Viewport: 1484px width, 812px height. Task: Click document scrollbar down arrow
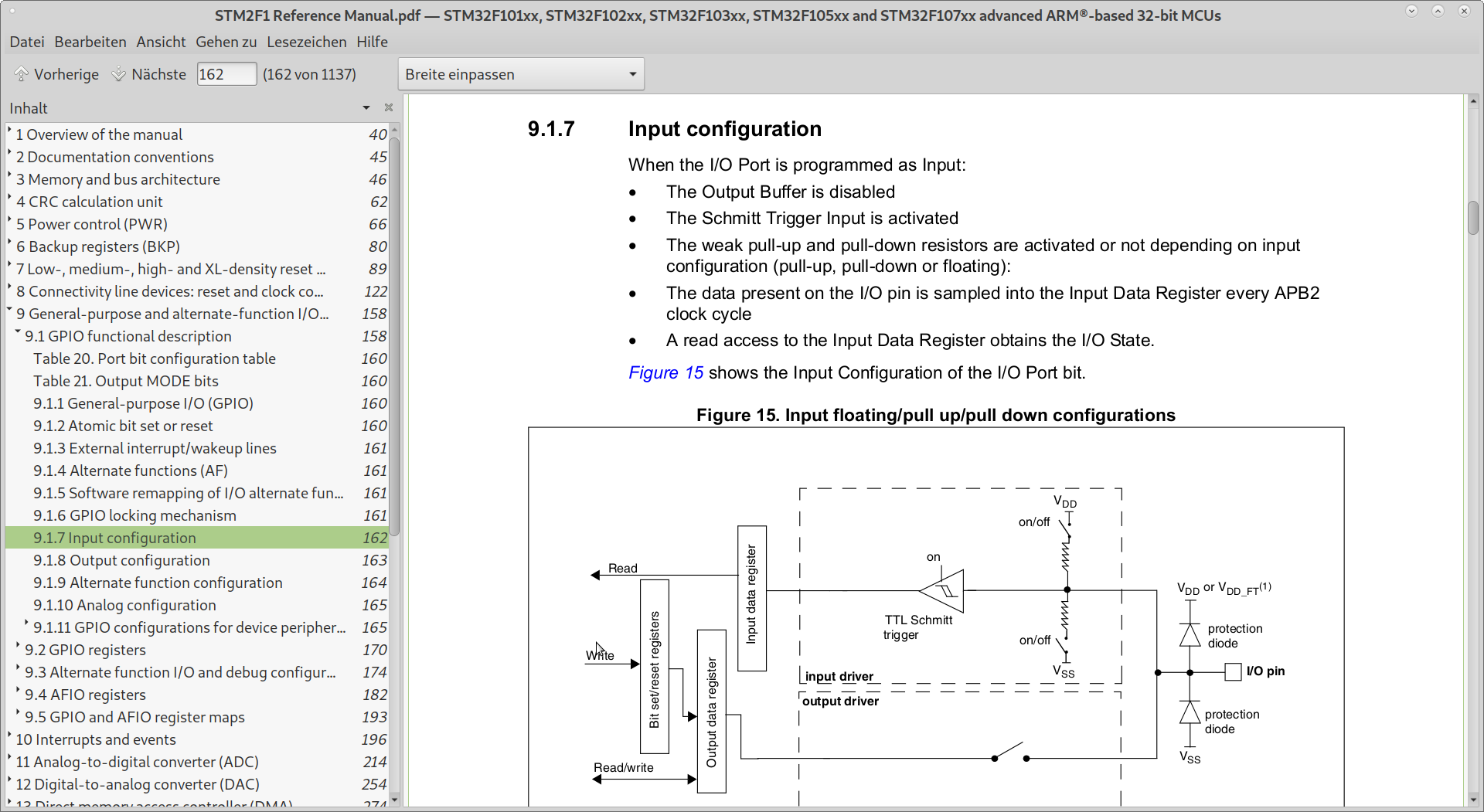click(1473, 800)
